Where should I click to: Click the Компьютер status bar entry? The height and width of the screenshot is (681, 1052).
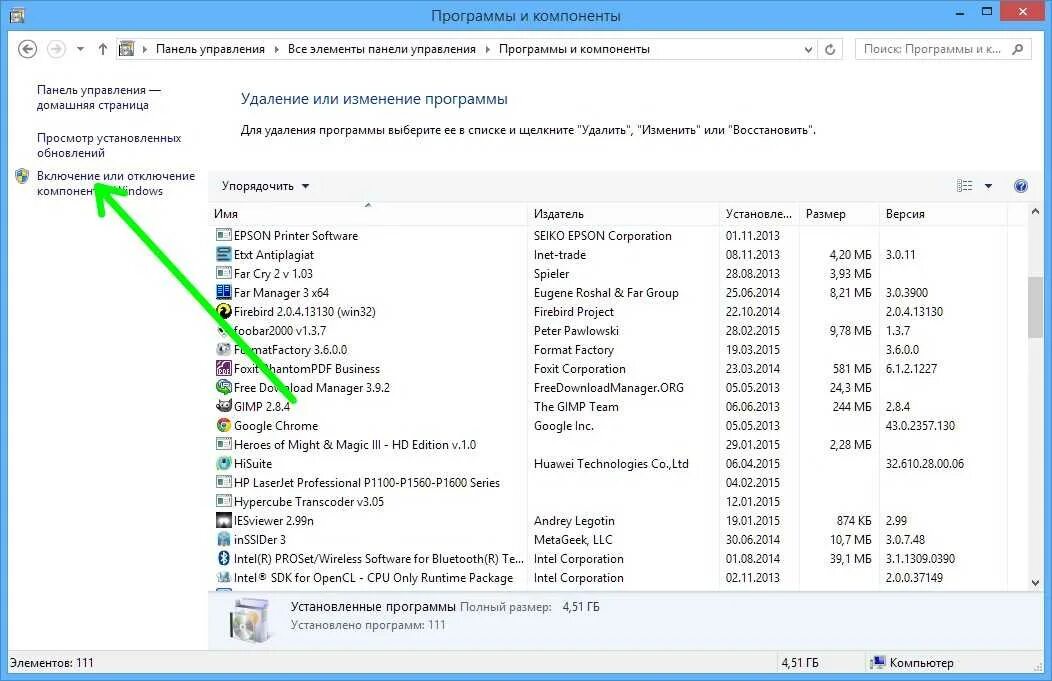point(912,663)
